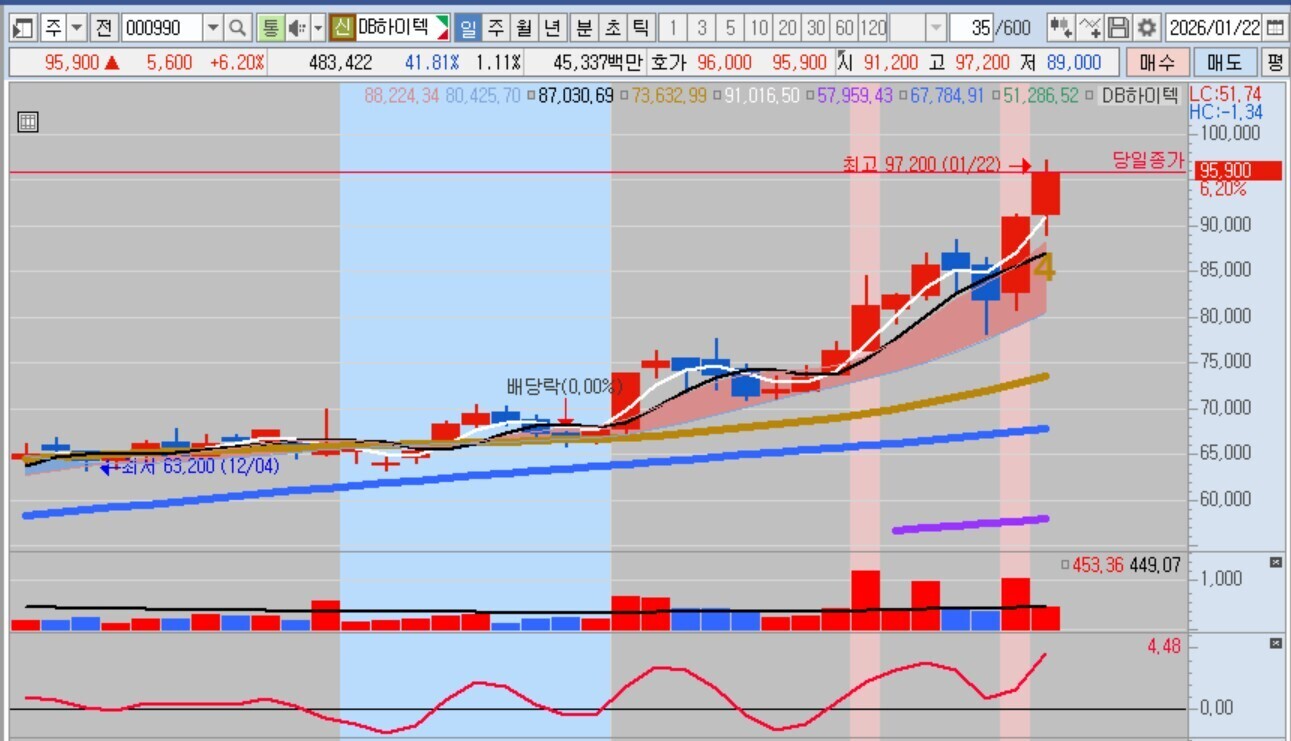Select the 분 minute chart tab
This screenshot has width=1291, height=741.
[x=583, y=28]
